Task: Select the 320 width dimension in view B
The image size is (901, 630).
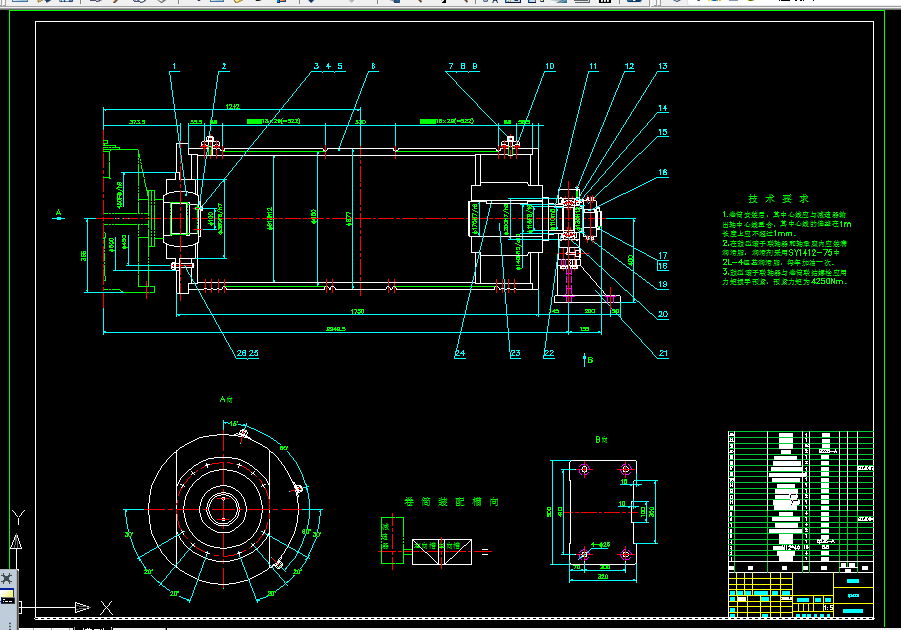Action: point(603,576)
